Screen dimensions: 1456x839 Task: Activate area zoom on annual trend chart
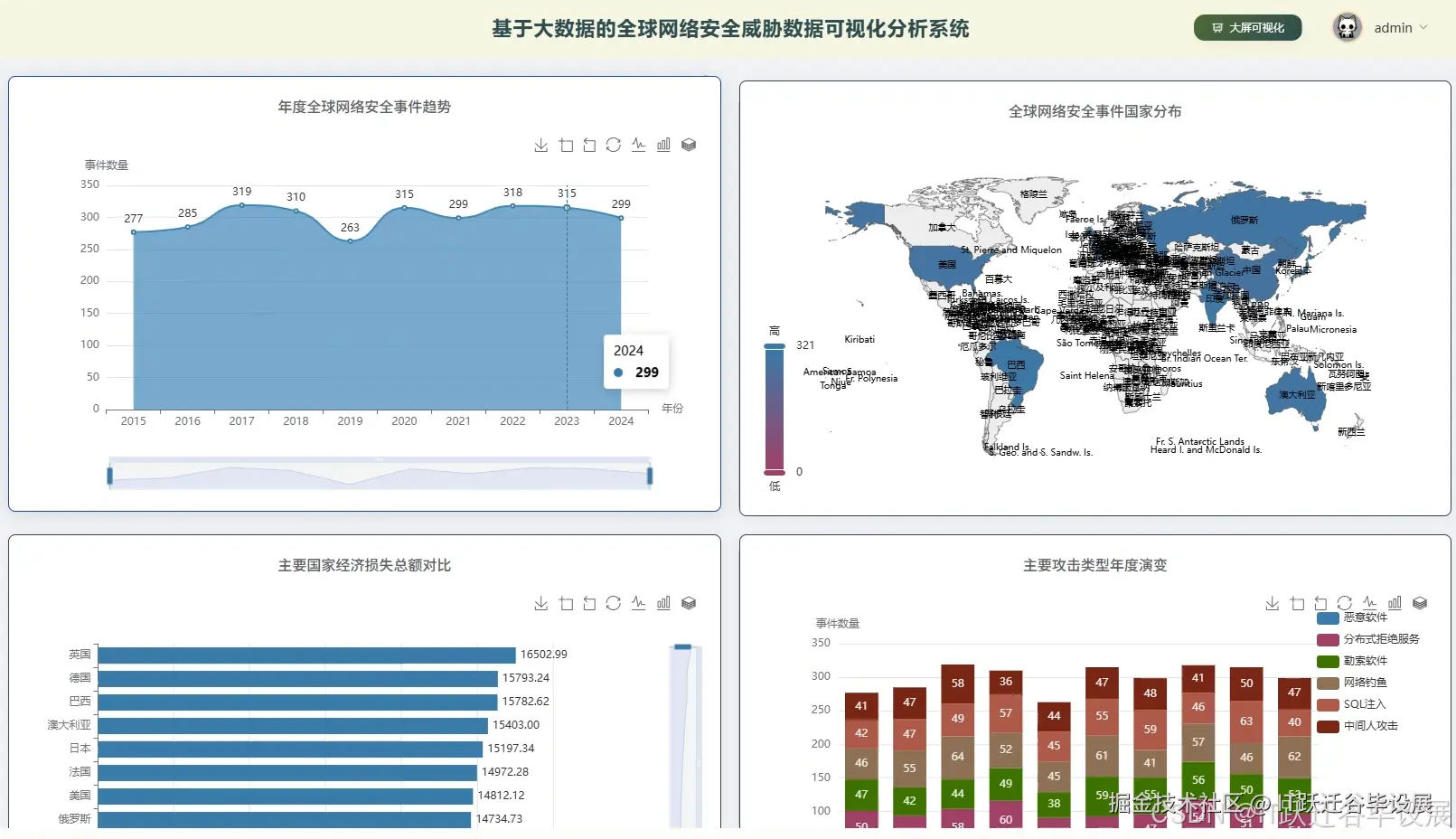pos(567,145)
